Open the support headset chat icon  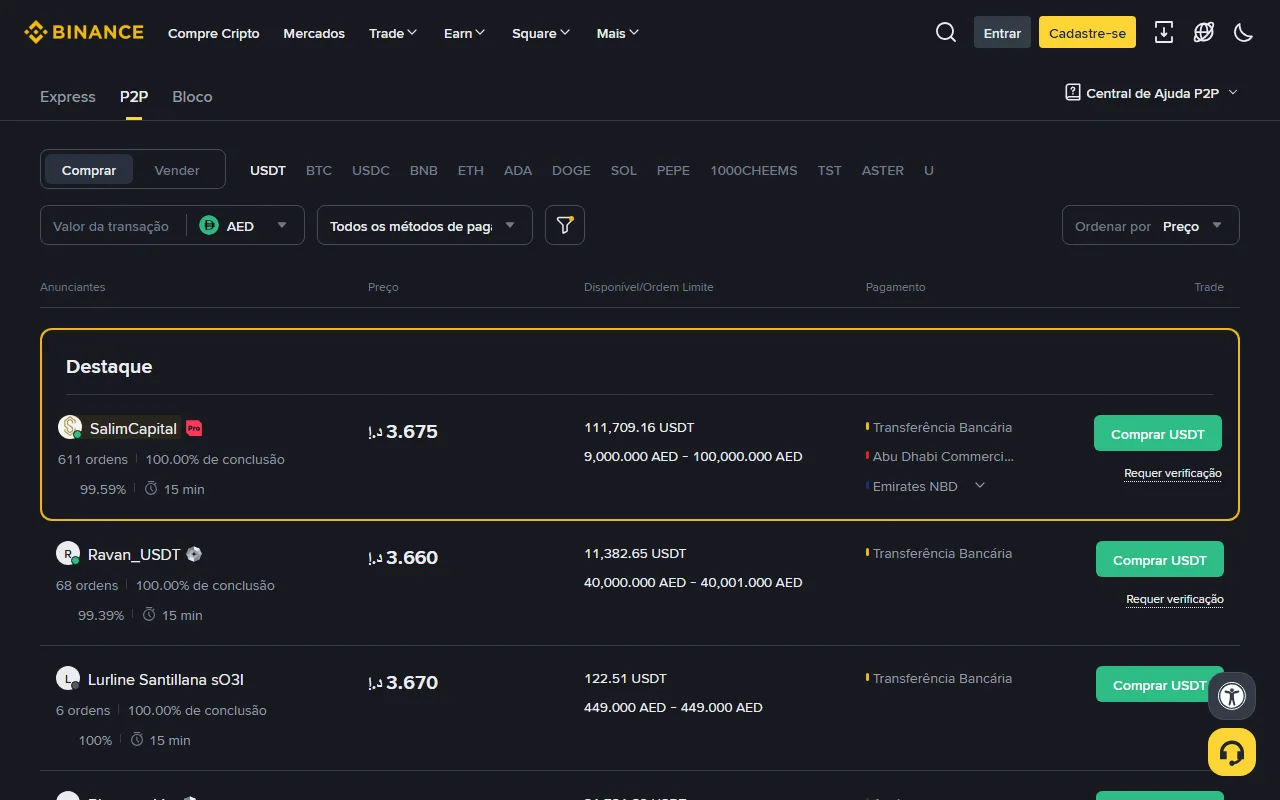click(x=1232, y=752)
